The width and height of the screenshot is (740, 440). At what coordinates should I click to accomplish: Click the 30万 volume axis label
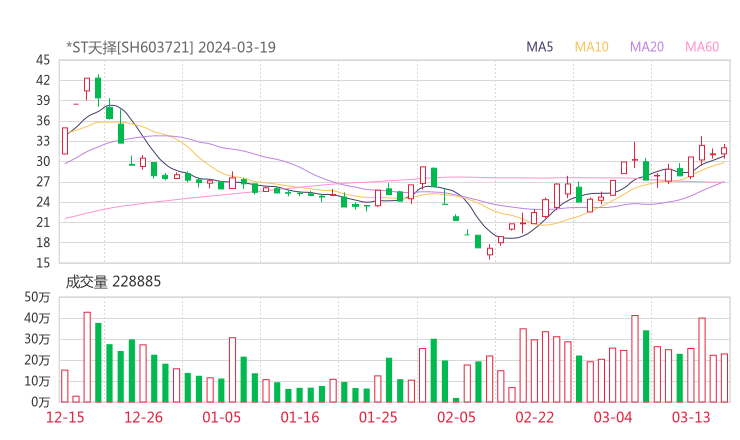[x=37, y=339]
